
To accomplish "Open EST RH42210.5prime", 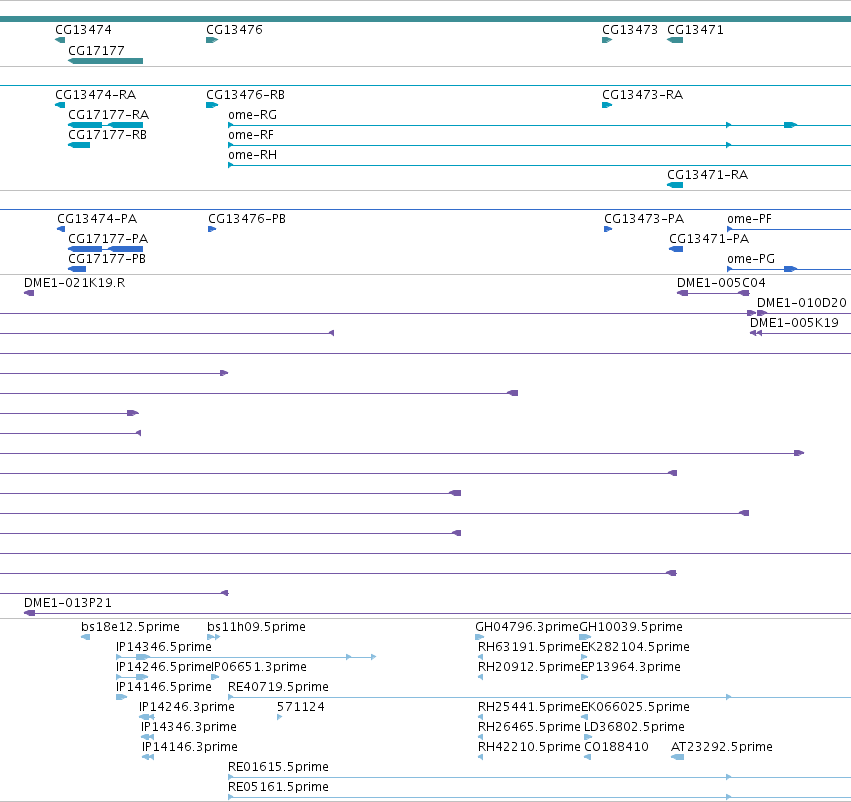I will [529, 748].
